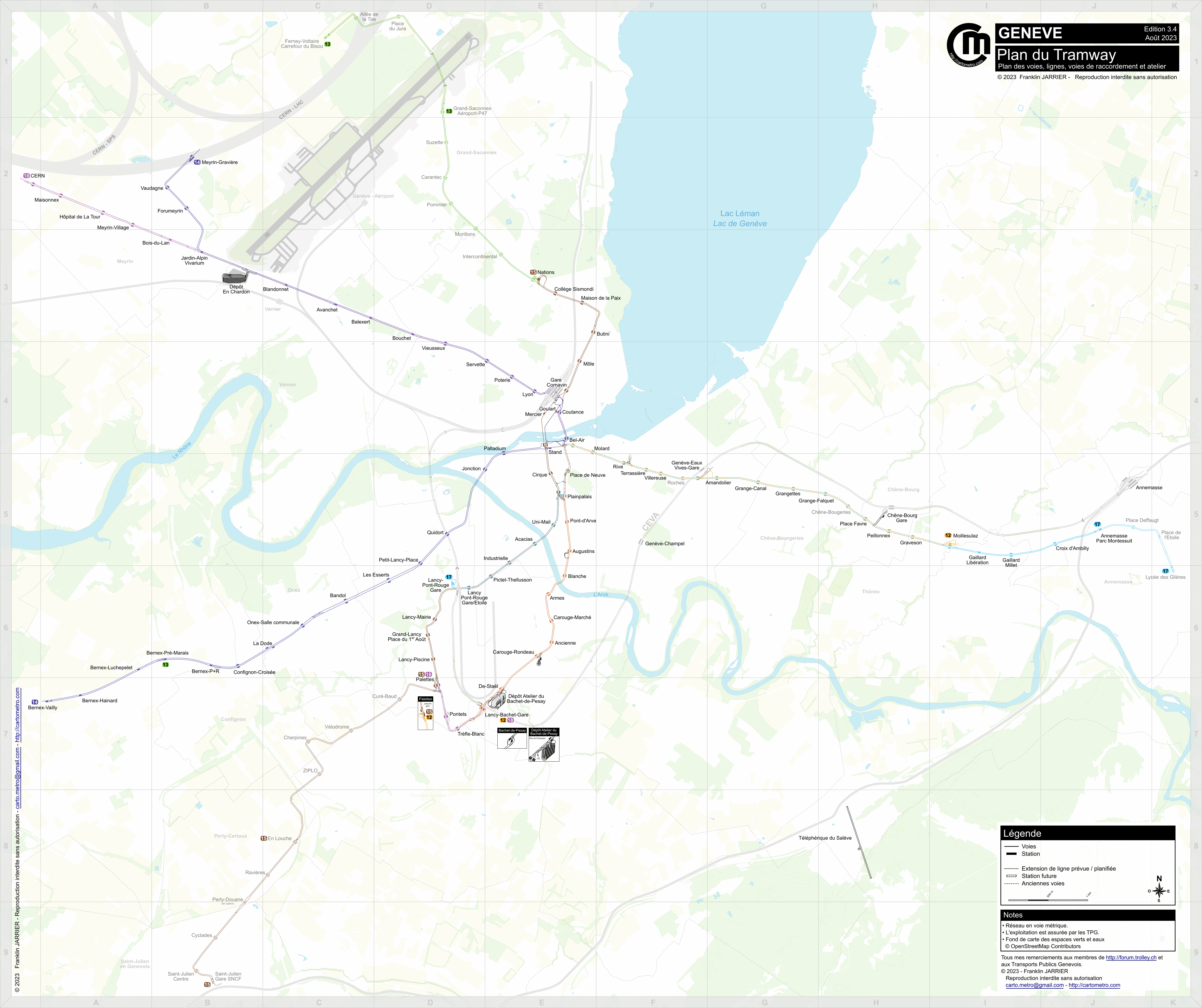1202x1008 pixels.
Task: Open the http://cartometro.com link below the notes
Action: (1094, 985)
